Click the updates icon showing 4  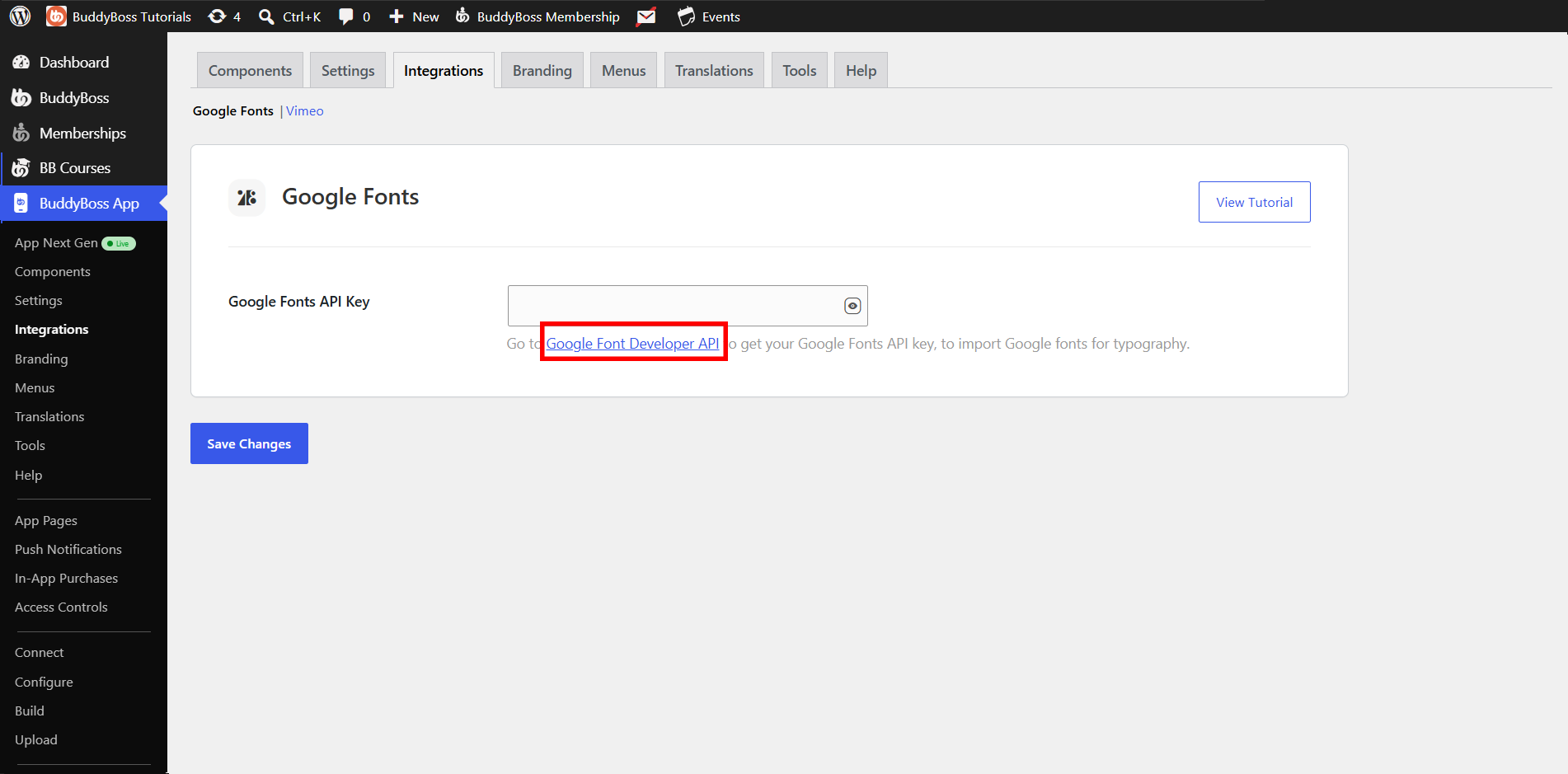coord(217,16)
